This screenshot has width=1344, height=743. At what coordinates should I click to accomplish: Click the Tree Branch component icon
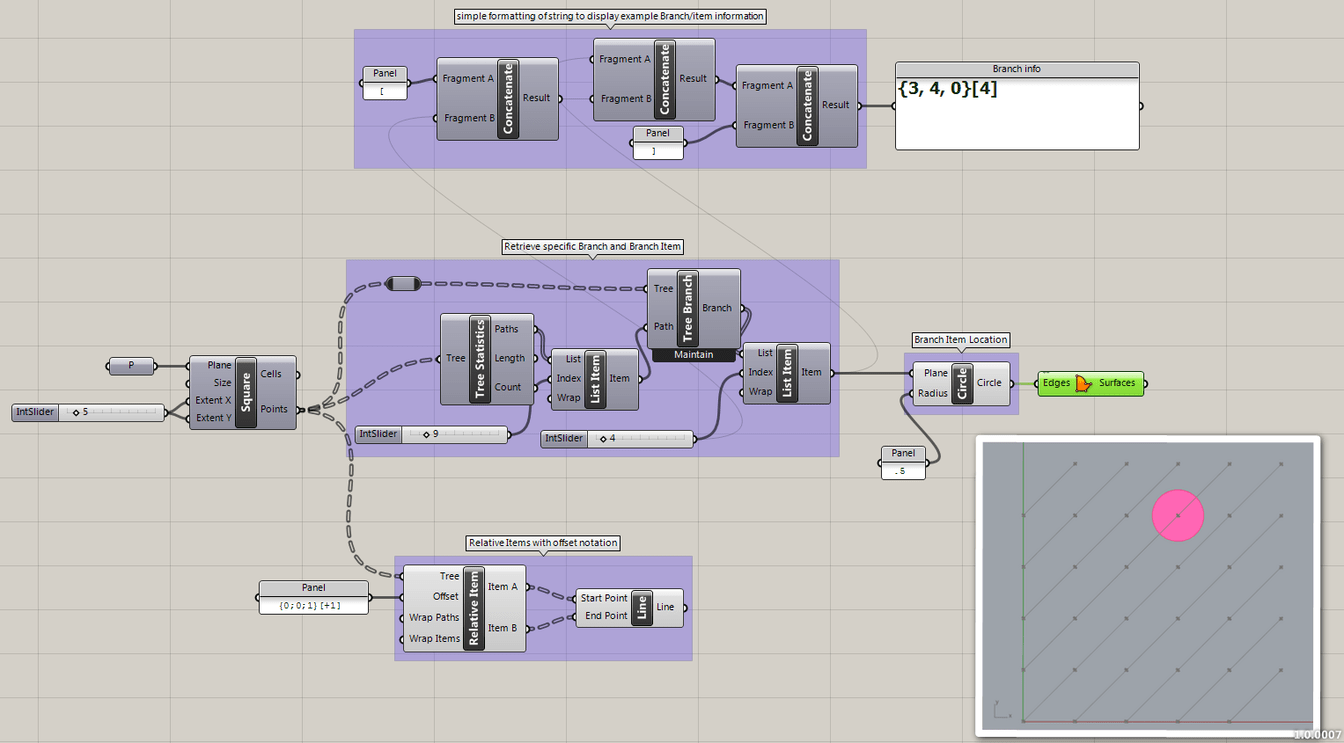tap(688, 307)
